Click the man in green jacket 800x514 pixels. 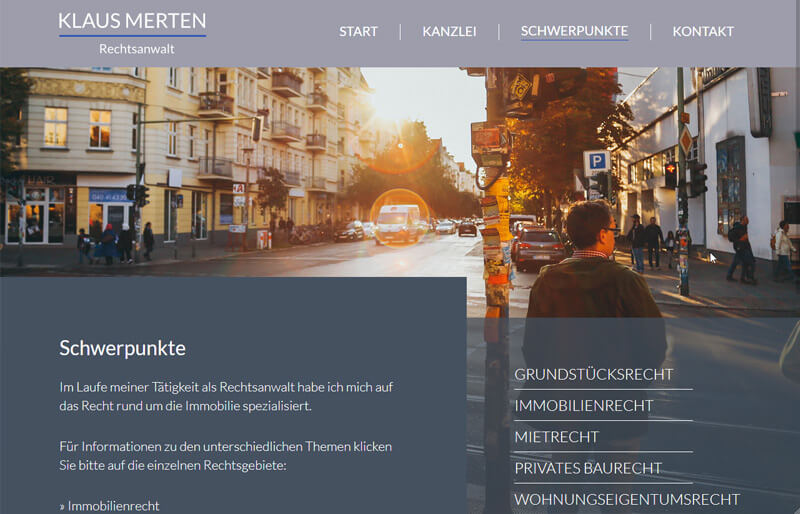point(594,286)
